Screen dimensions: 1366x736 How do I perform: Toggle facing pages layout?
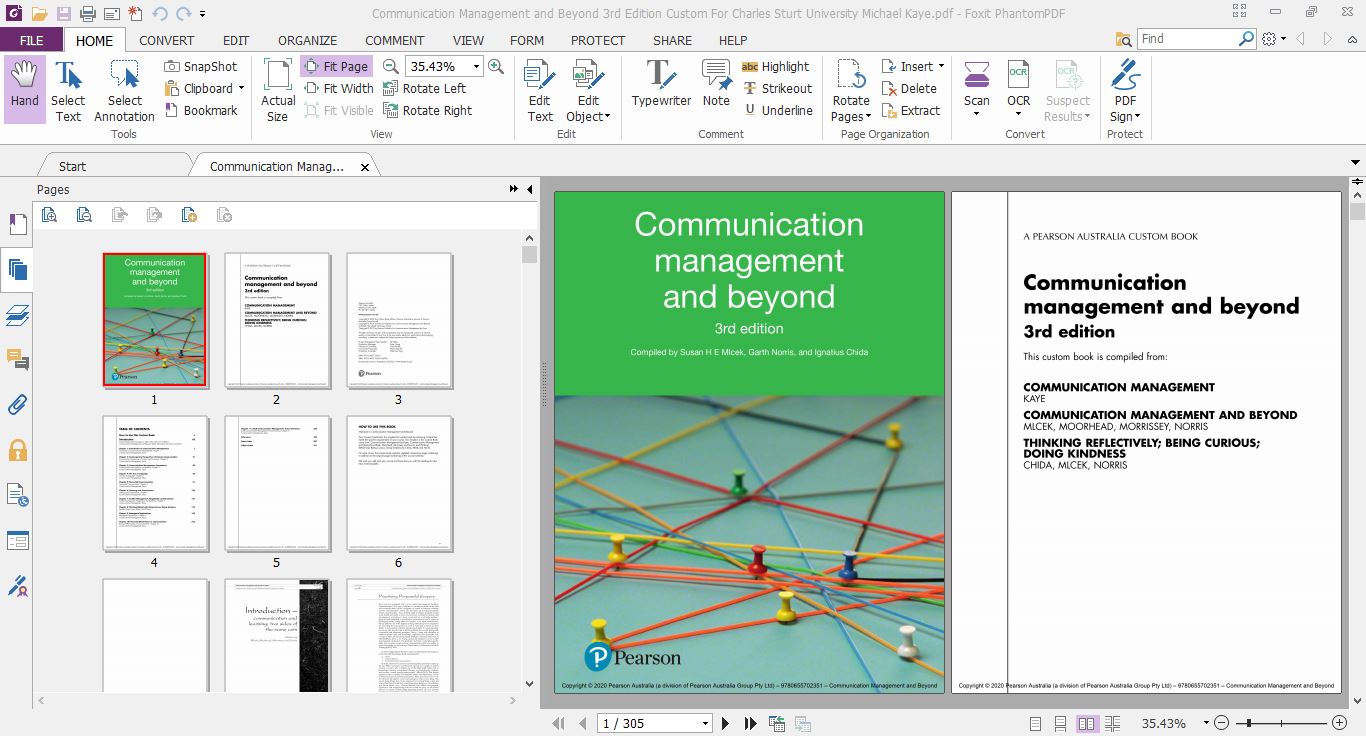tap(1087, 723)
